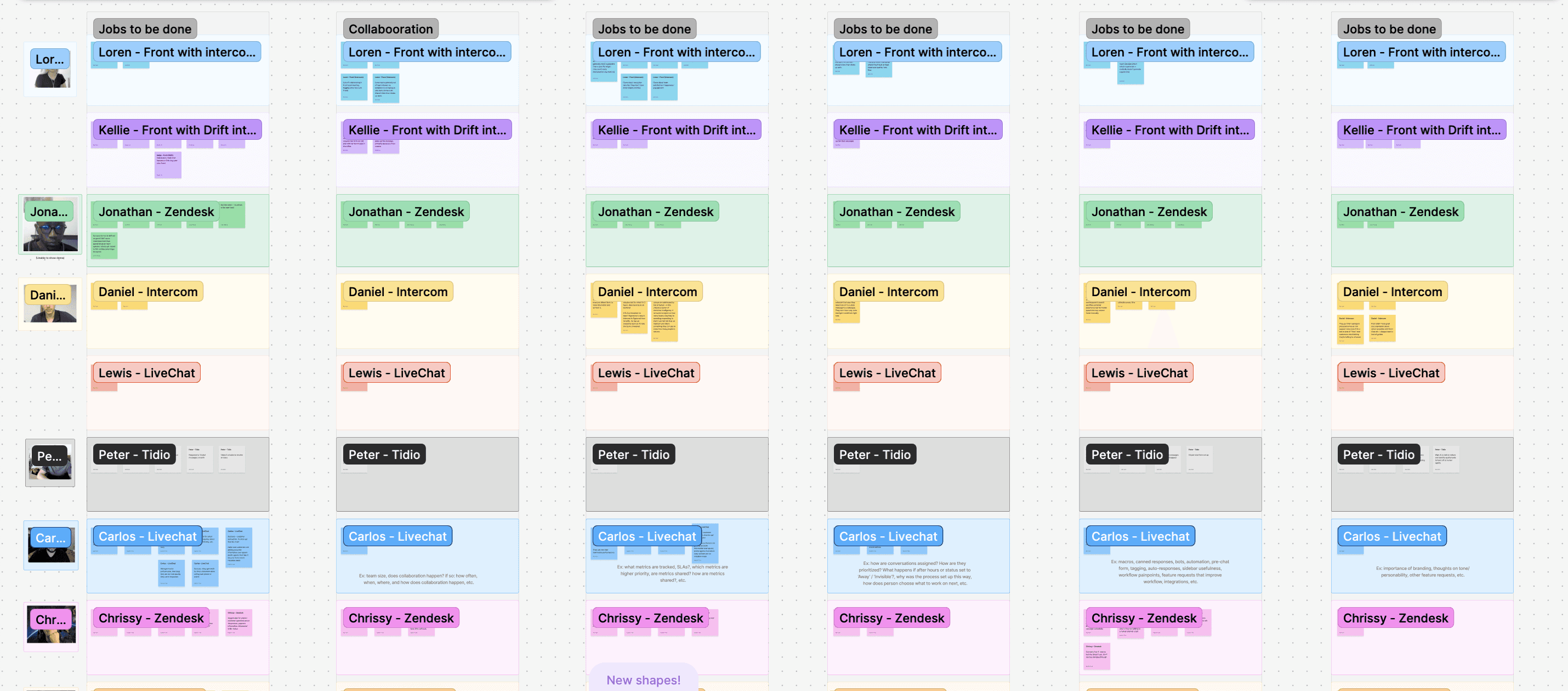The height and width of the screenshot is (691, 1568).
Task: Click the 'what metrics are tracked' example text
Action: pyautogui.click(x=672, y=573)
